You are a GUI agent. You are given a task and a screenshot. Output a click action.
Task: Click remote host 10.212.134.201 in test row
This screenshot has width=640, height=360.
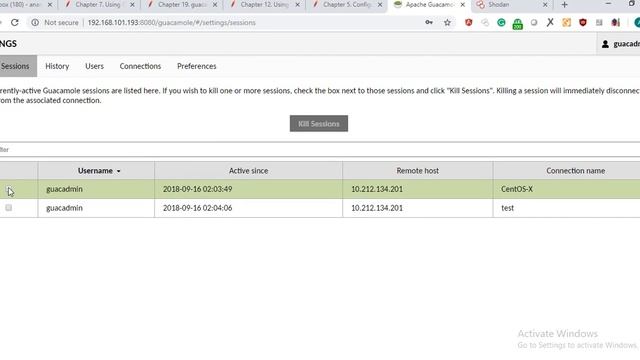pos(377,208)
